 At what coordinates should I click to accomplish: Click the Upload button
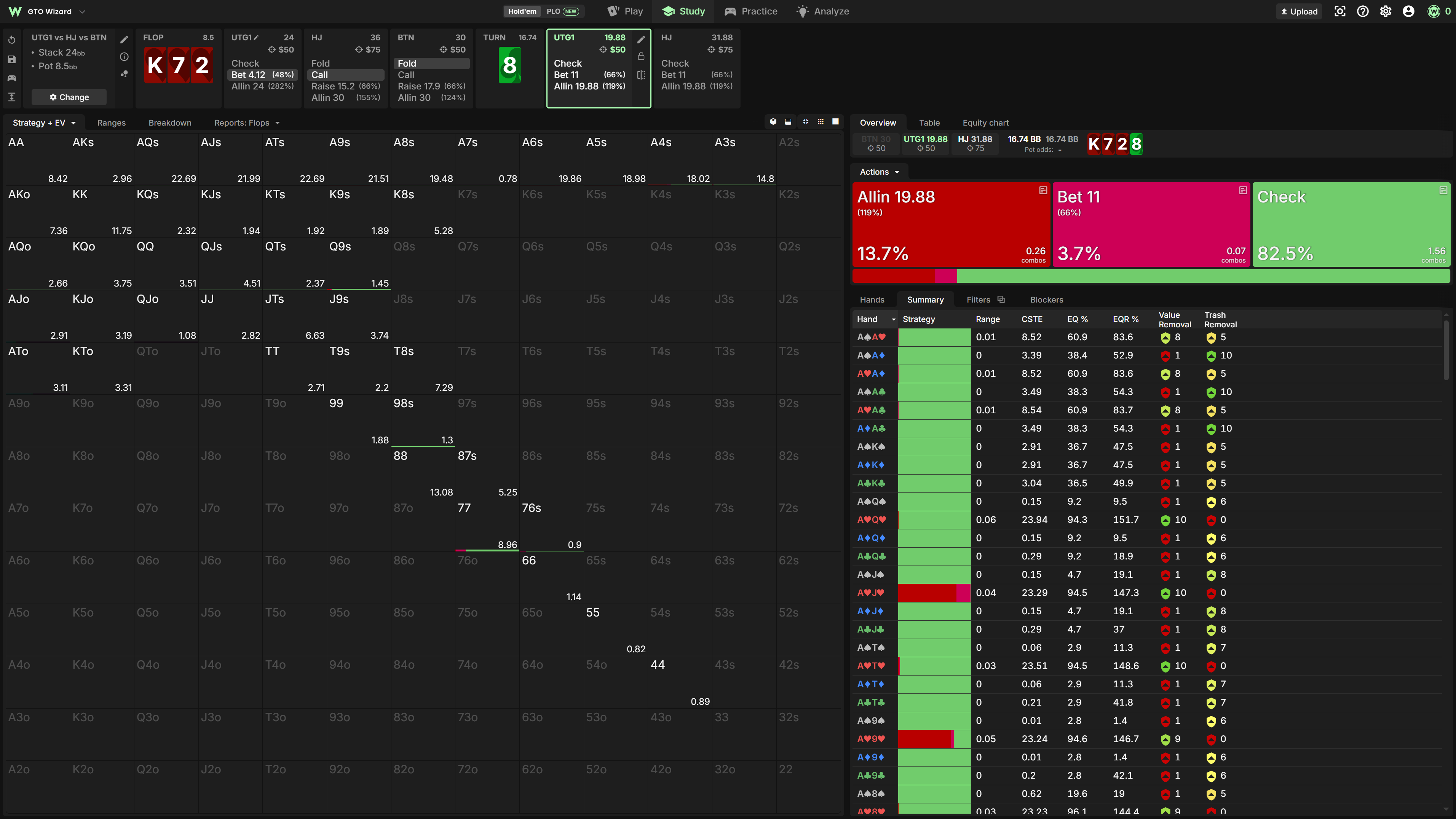1299,11
